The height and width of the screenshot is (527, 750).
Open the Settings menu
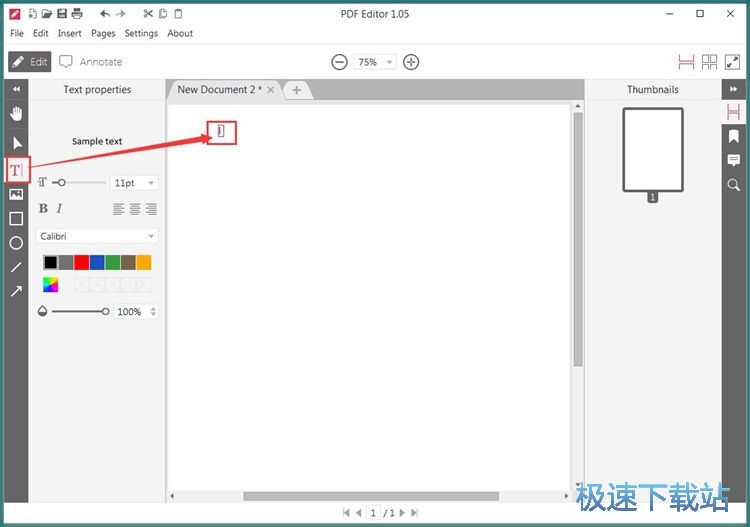point(141,33)
